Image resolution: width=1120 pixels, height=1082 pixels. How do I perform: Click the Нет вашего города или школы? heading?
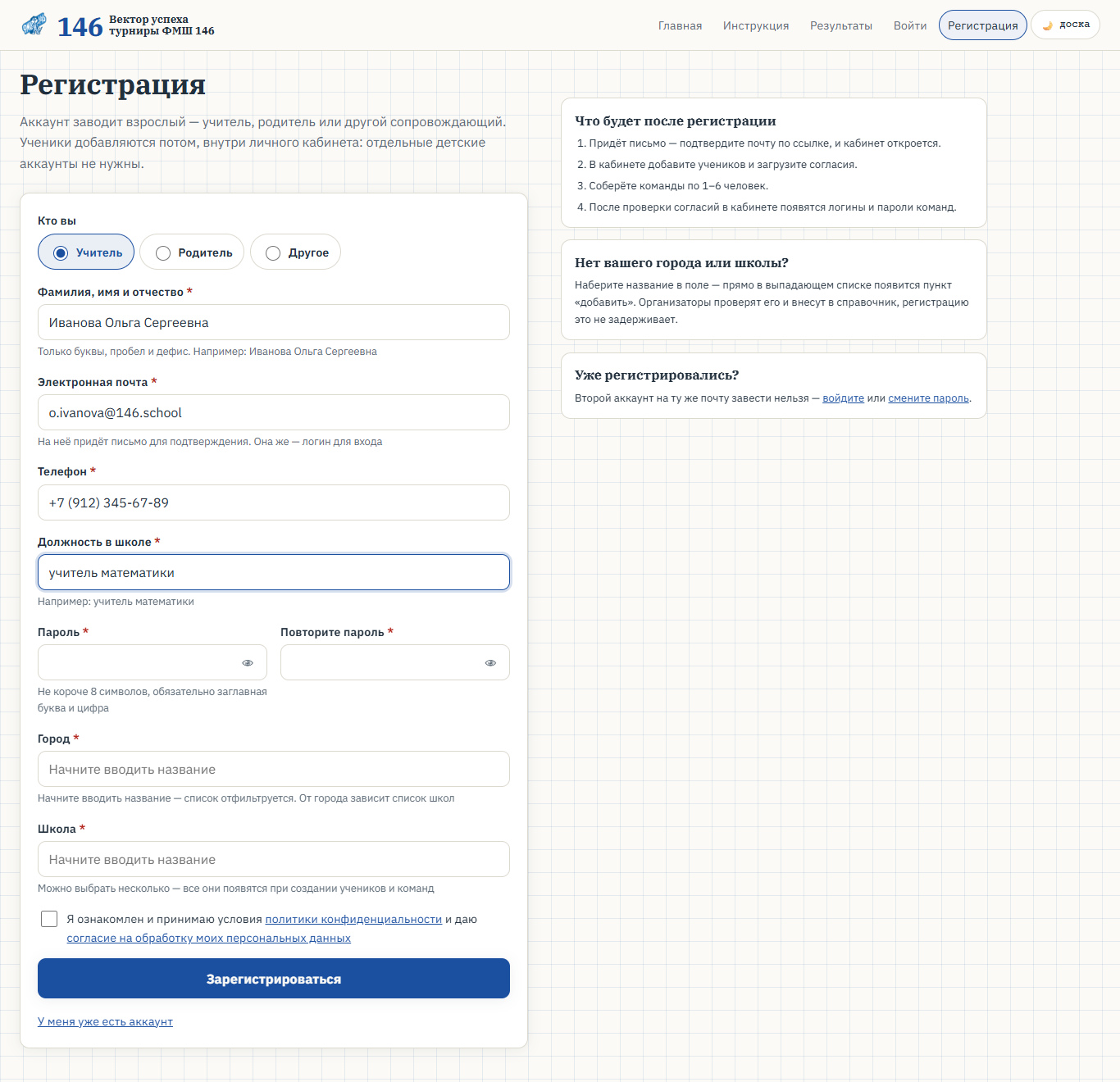tap(681, 262)
